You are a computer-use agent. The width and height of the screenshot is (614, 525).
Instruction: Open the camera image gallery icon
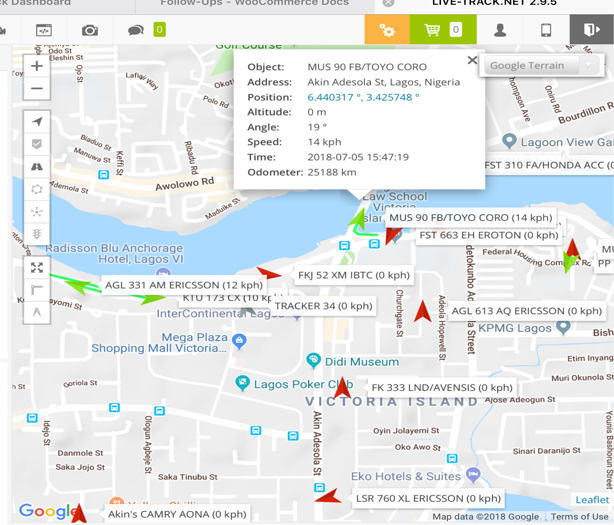coord(90,30)
